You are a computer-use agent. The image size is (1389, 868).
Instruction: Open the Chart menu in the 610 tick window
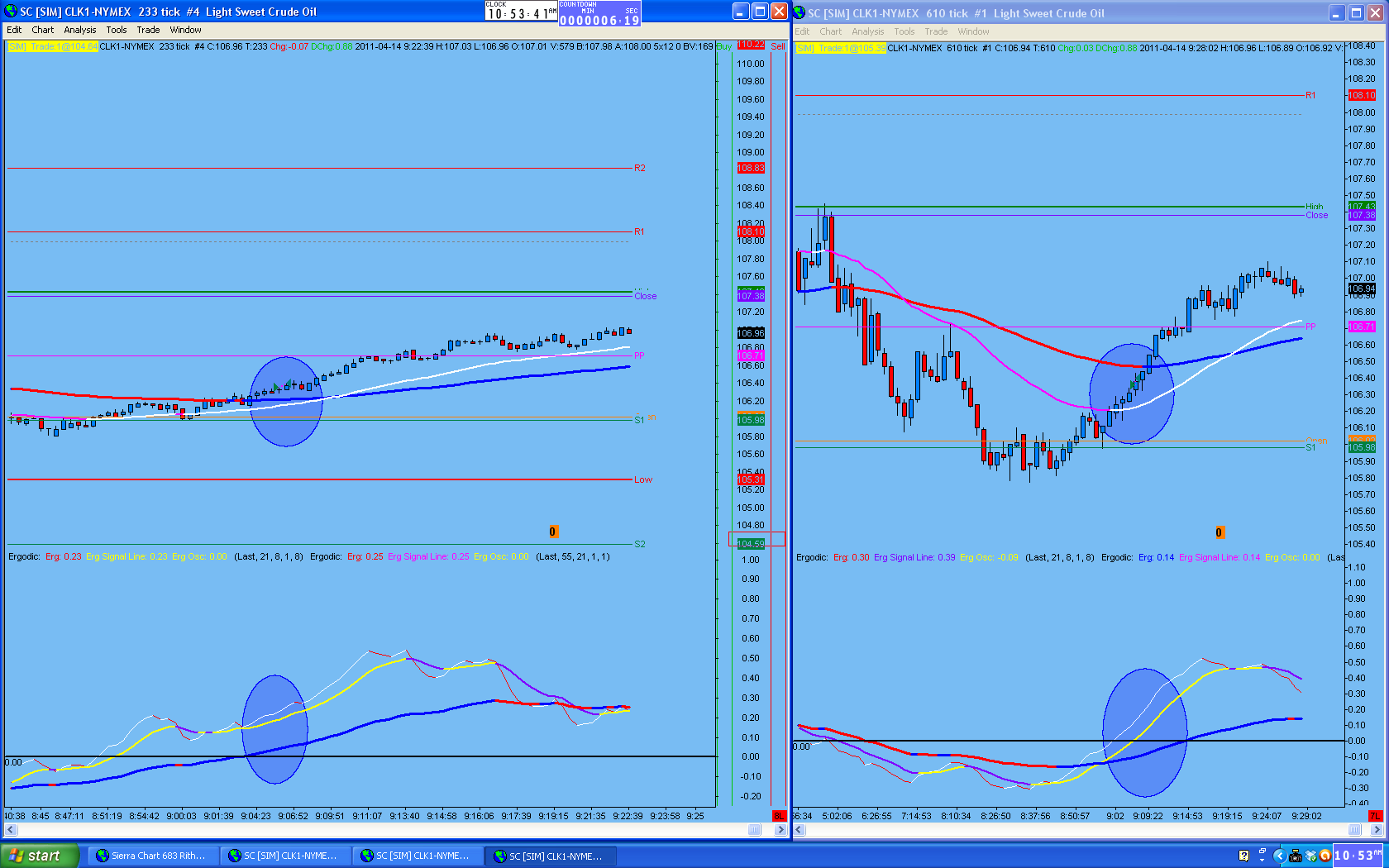point(831,31)
